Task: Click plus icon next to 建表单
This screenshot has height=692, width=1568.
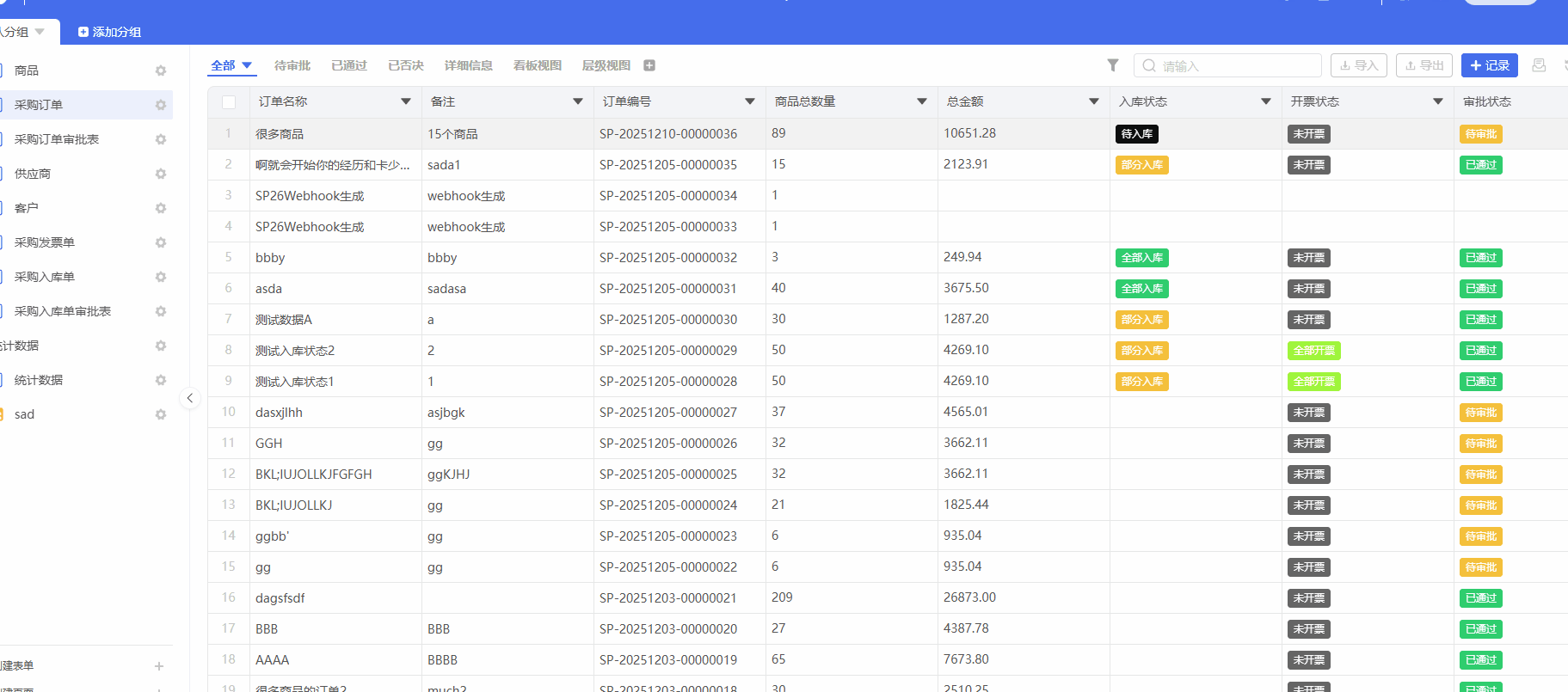Action: tap(159, 666)
